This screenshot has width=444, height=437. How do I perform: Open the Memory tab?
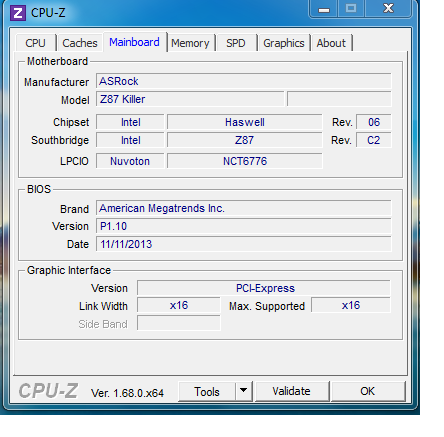(x=190, y=43)
